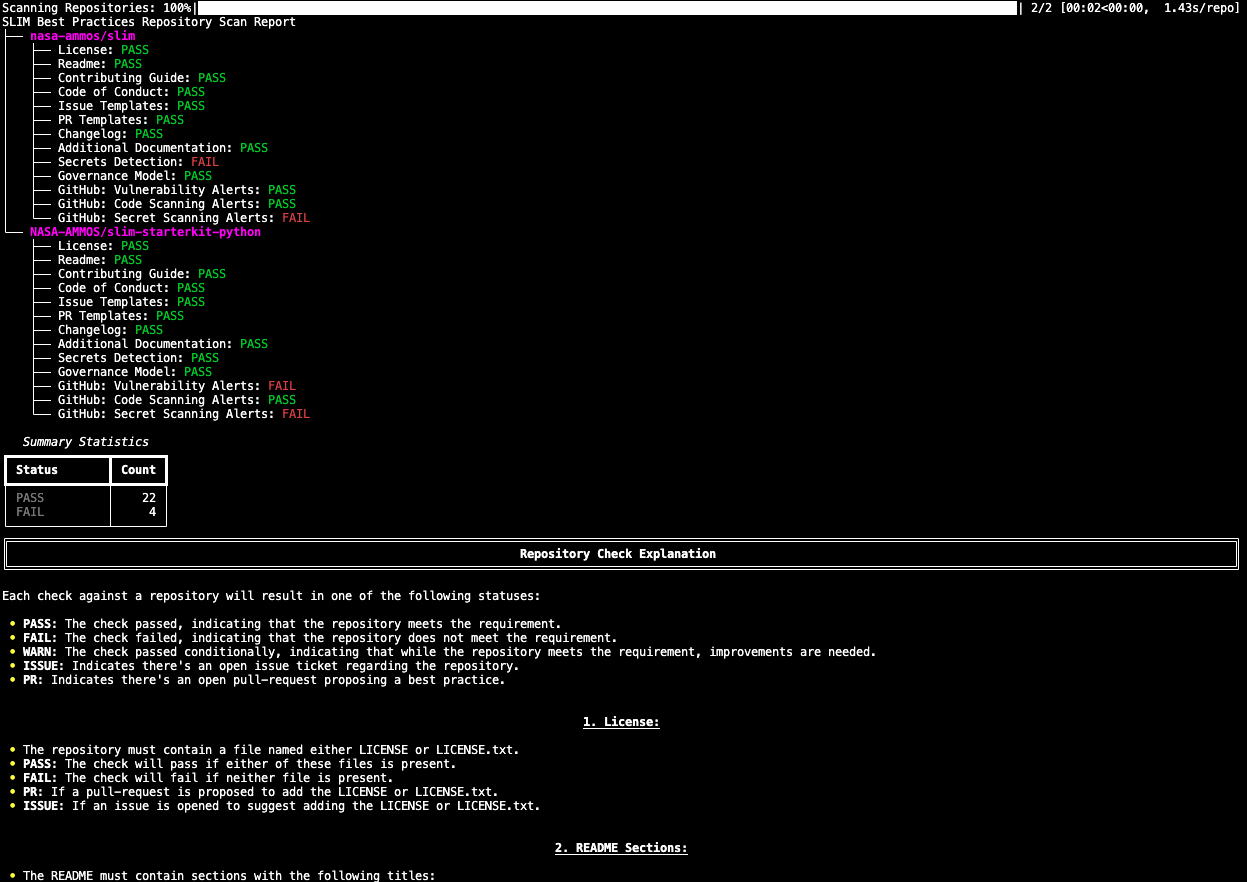Screen dimensions: 1247x882
Task: Select the NASA-AMMOS/slim-starterkit-python repository heading
Action: pos(145,232)
